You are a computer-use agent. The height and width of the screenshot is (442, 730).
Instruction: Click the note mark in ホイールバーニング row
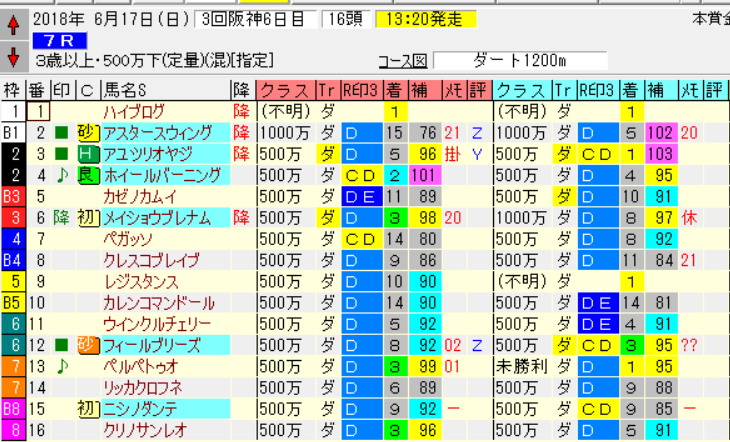click(x=62, y=175)
